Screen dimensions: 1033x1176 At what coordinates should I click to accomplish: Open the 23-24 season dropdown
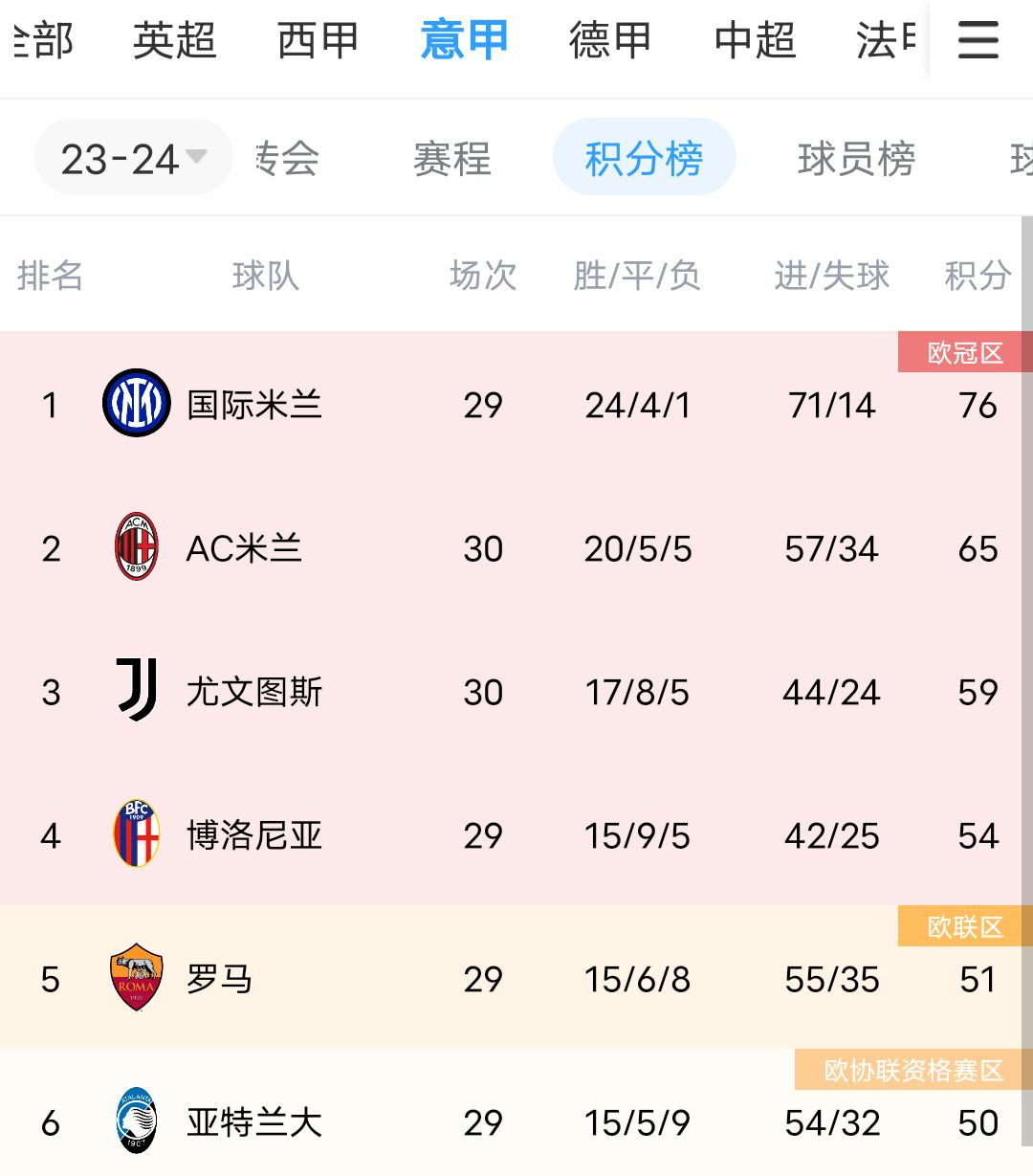pos(133,158)
